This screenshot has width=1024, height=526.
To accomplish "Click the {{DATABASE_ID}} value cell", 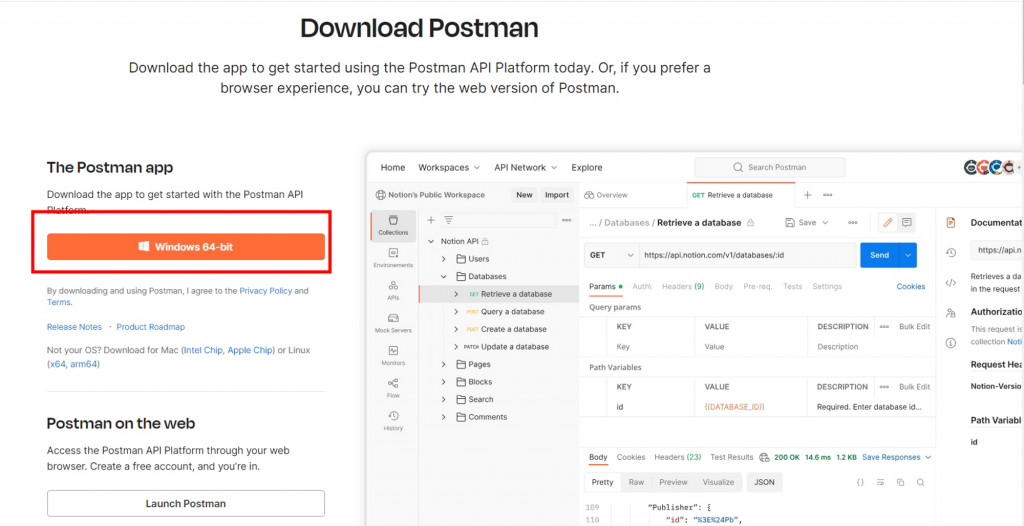I will (x=734, y=406).
